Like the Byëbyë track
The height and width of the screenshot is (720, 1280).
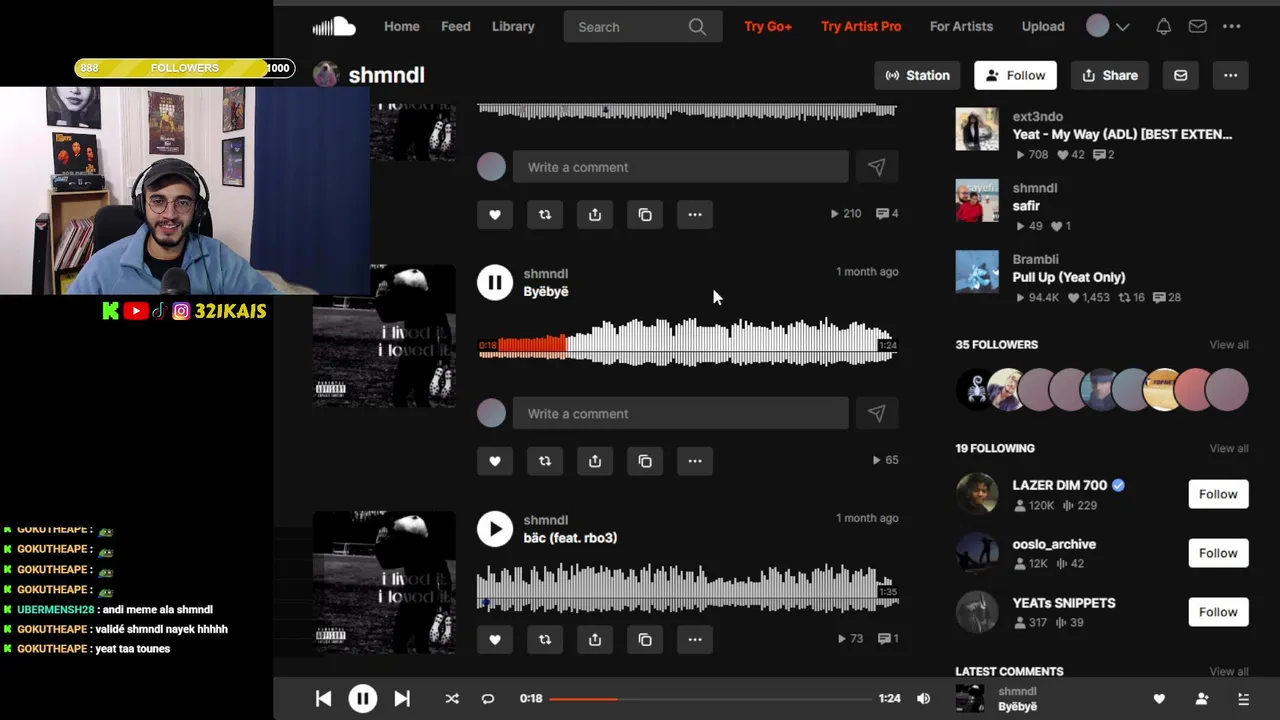click(495, 461)
